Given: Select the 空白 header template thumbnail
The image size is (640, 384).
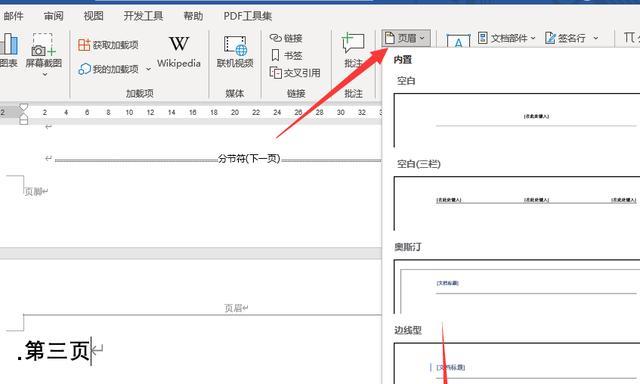Looking at the screenshot, I should (517, 120).
